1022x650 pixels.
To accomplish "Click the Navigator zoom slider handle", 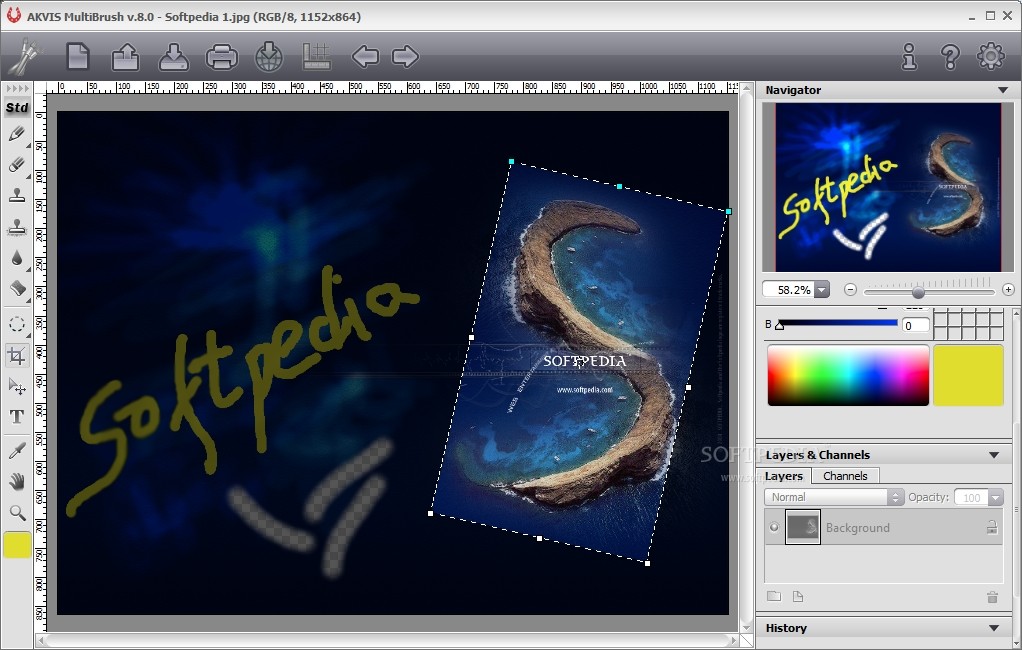I will click(x=918, y=291).
